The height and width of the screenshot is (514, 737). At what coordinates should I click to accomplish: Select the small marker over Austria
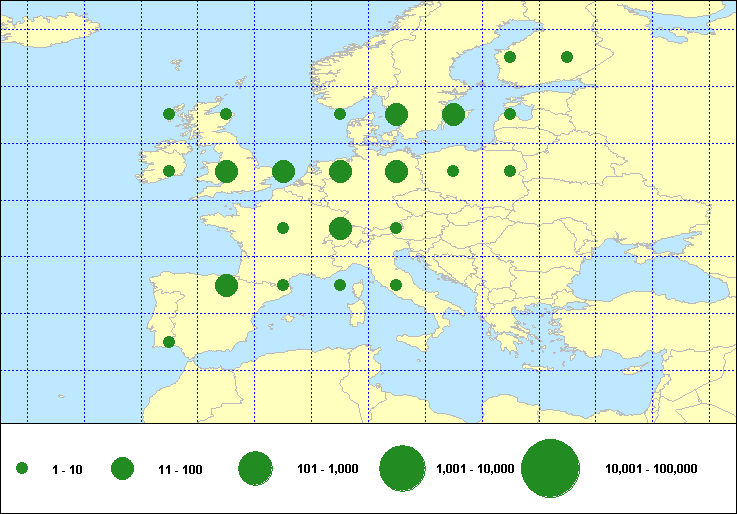pyautogui.click(x=396, y=228)
